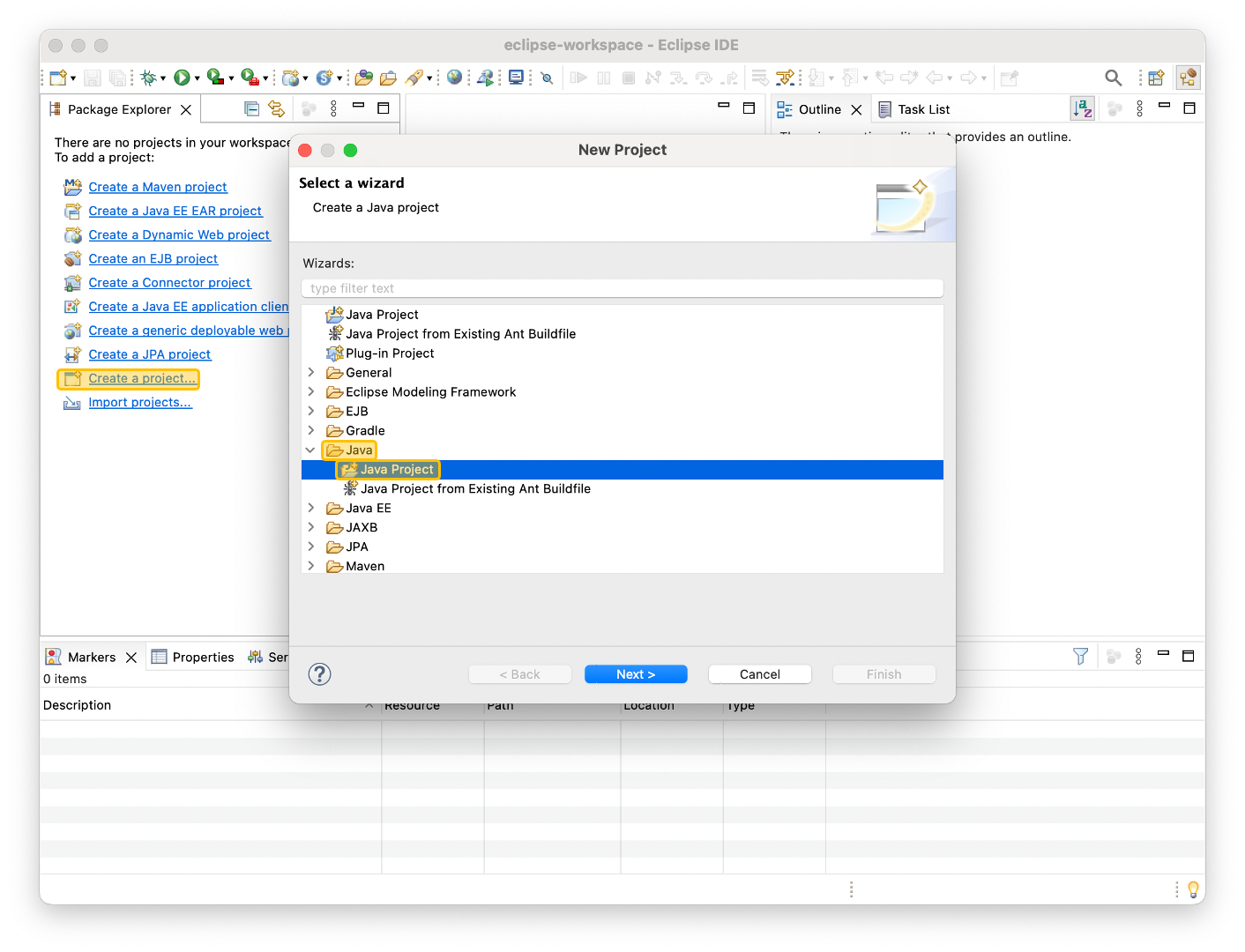Screen dimensions: 1245x952
Task: Maximize the Outline panel
Action: (x=1189, y=108)
